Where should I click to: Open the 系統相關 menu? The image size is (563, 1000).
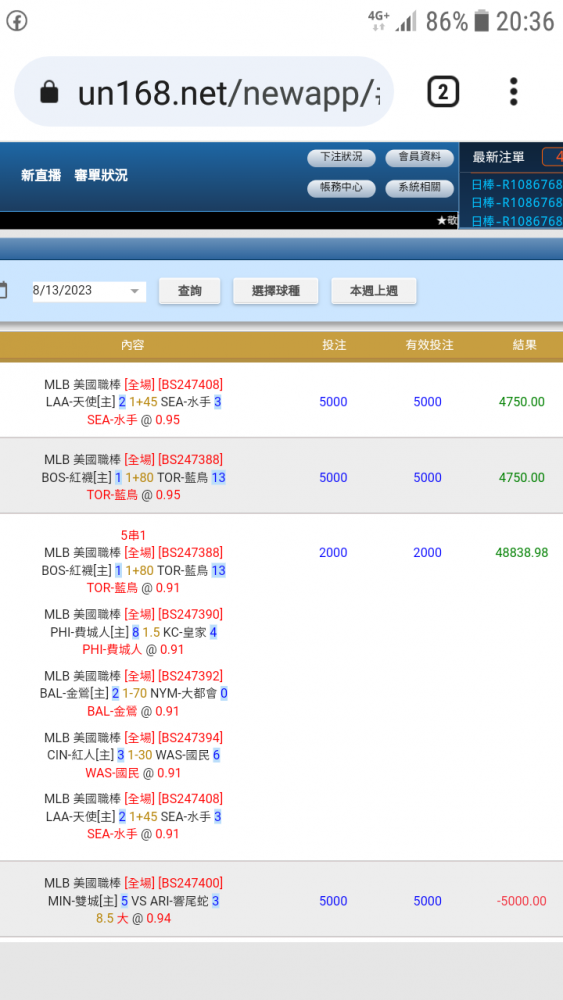pos(420,188)
